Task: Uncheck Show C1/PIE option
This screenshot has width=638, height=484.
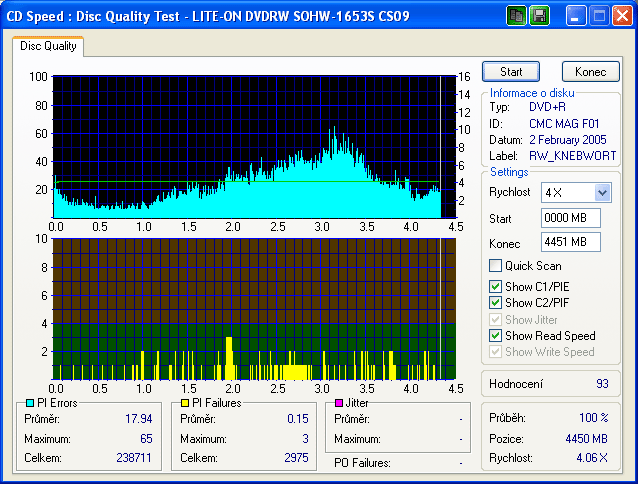Action: (495, 288)
